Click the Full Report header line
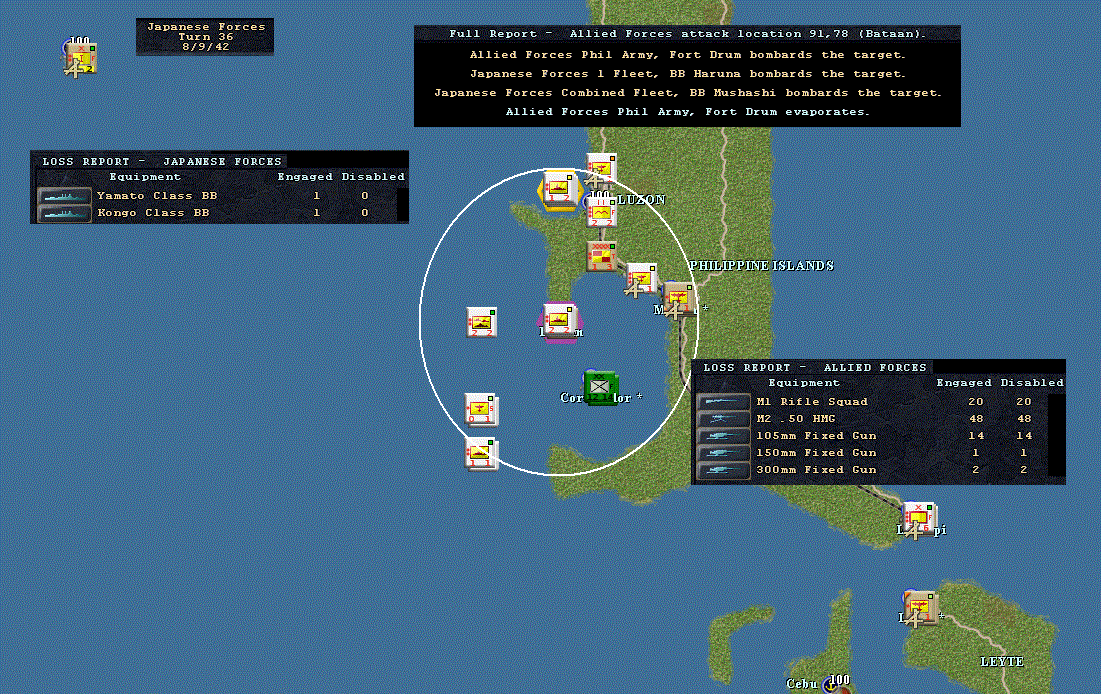Screen dimensions: 1101x694 click(687, 34)
